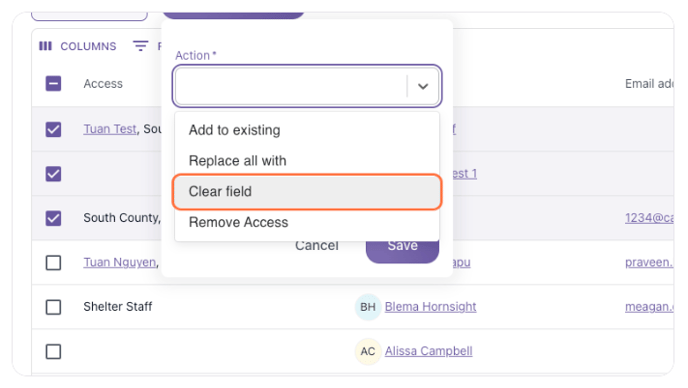Click inside the Action combo box field
This screenshot has width=688, height=388.
[x=307, y=86]
